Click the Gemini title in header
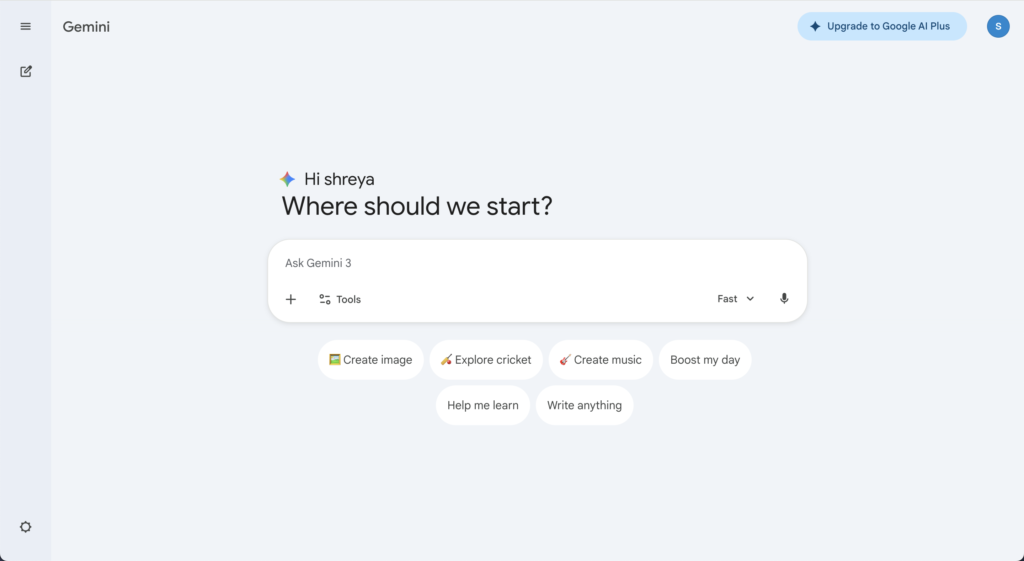Image resolution: width=1024 pixels, height=561 pixels. [86, 27]
